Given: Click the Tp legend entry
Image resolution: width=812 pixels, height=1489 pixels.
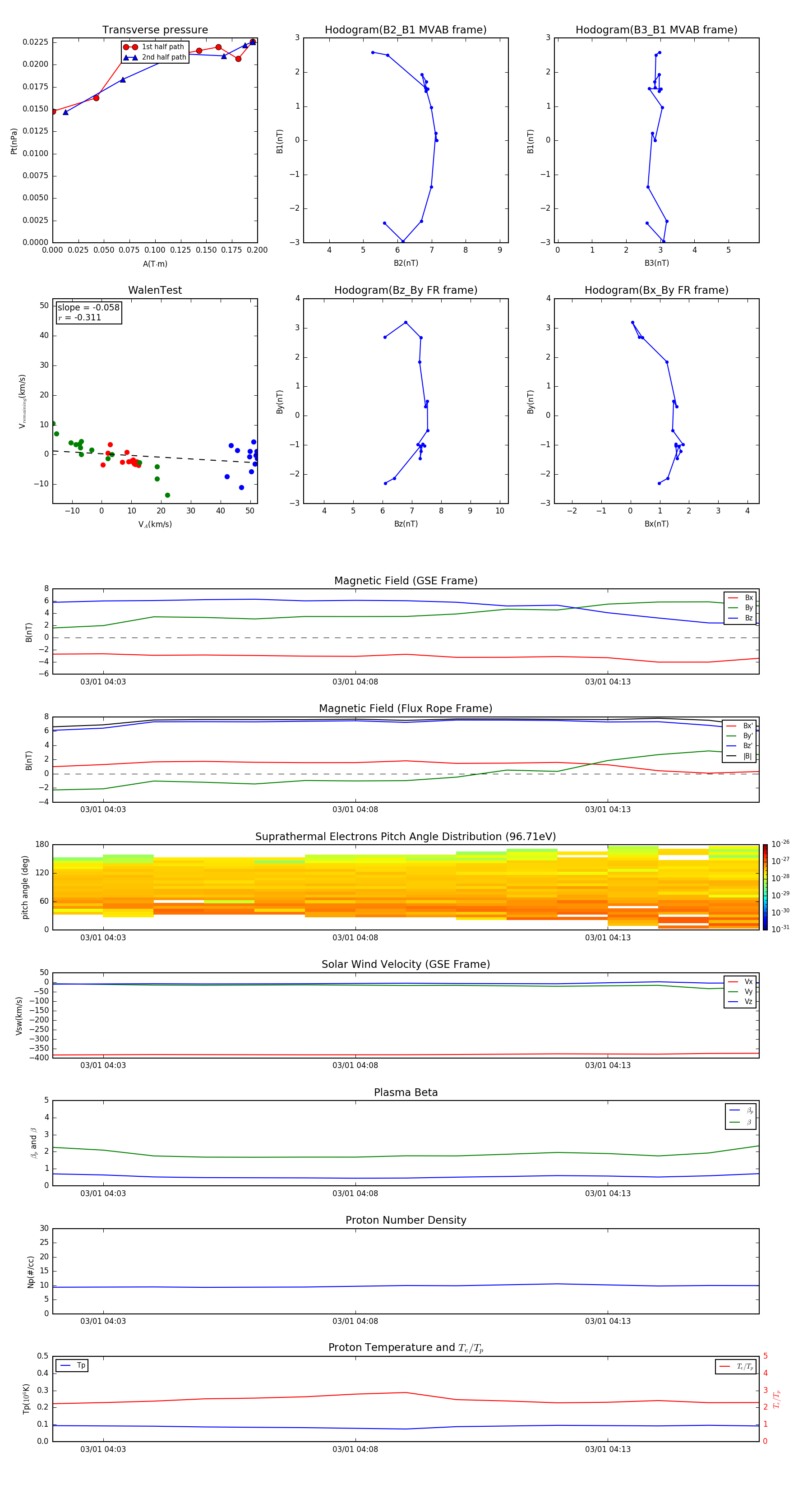Looking at the screenshot, I should pyautogui.click(x=72, y=1365).
